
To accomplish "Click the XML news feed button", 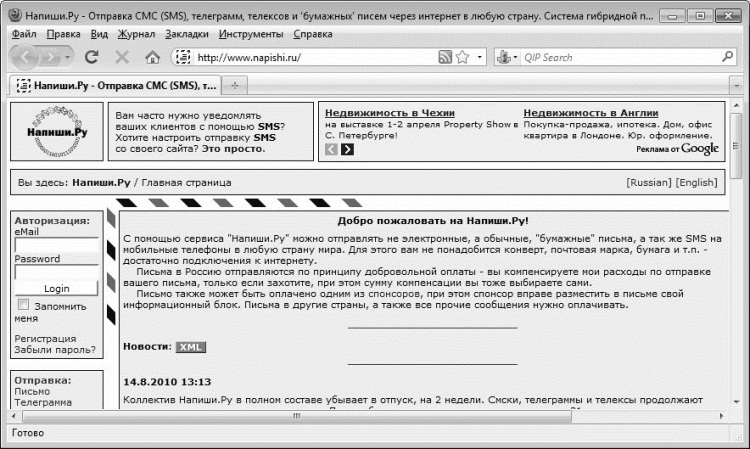I will [191, 347].
